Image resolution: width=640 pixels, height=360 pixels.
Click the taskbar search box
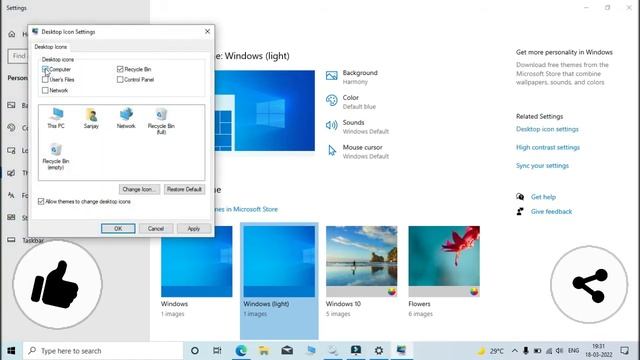[103, 351]
